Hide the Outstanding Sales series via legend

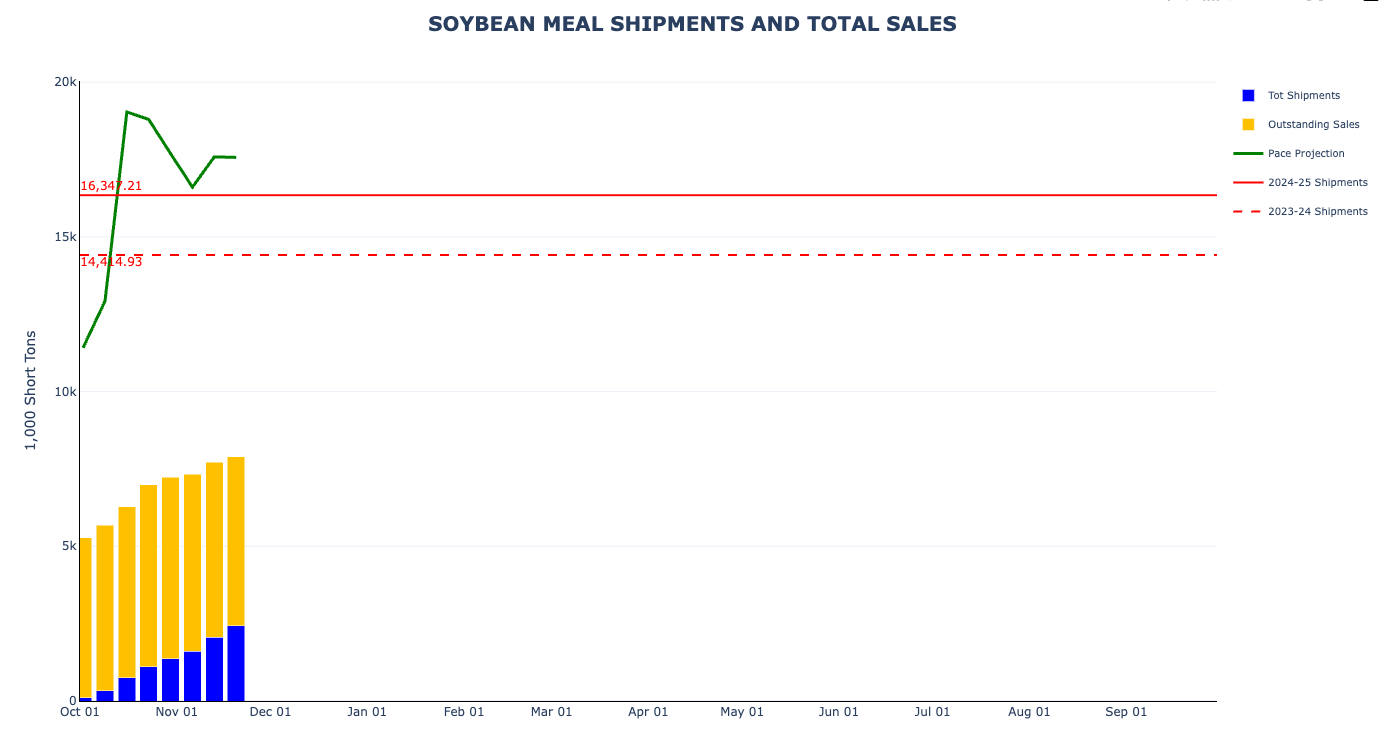(x=1313, y=125)
